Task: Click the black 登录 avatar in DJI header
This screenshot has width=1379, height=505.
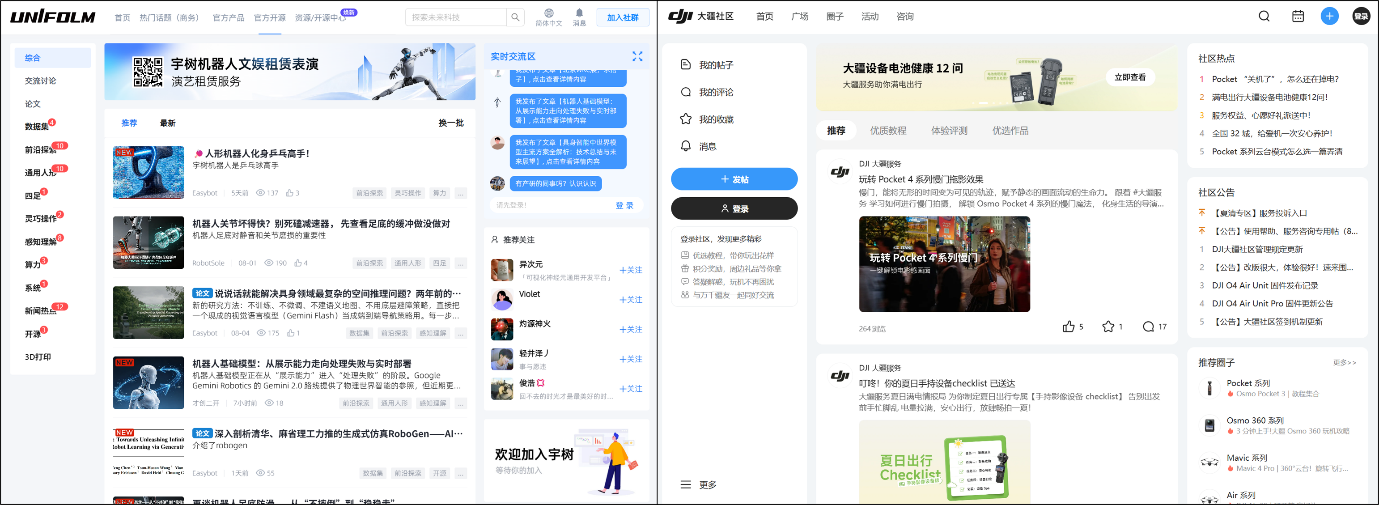Action: [1361, 16]
